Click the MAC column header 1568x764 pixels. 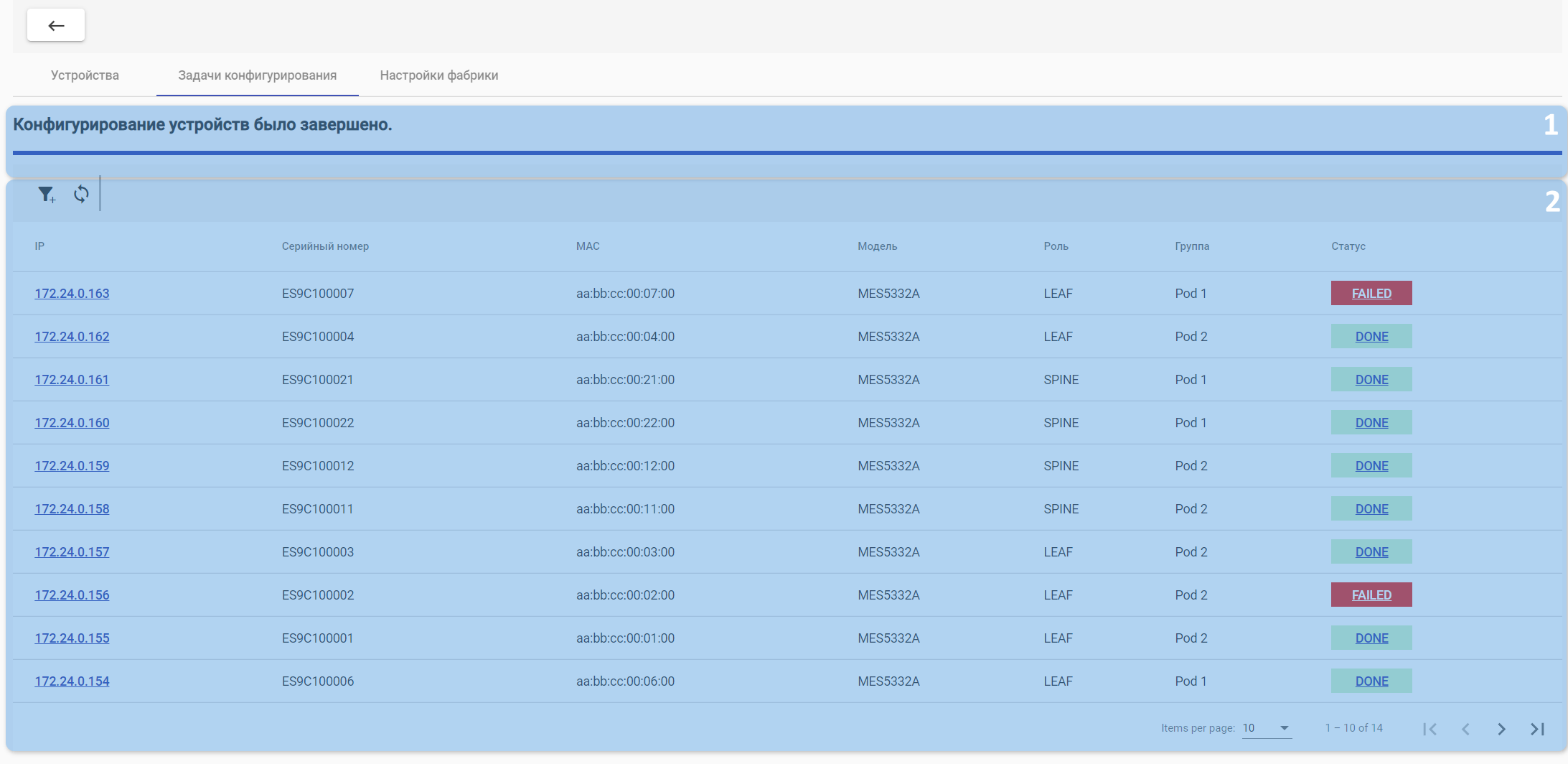pos(588,246)
